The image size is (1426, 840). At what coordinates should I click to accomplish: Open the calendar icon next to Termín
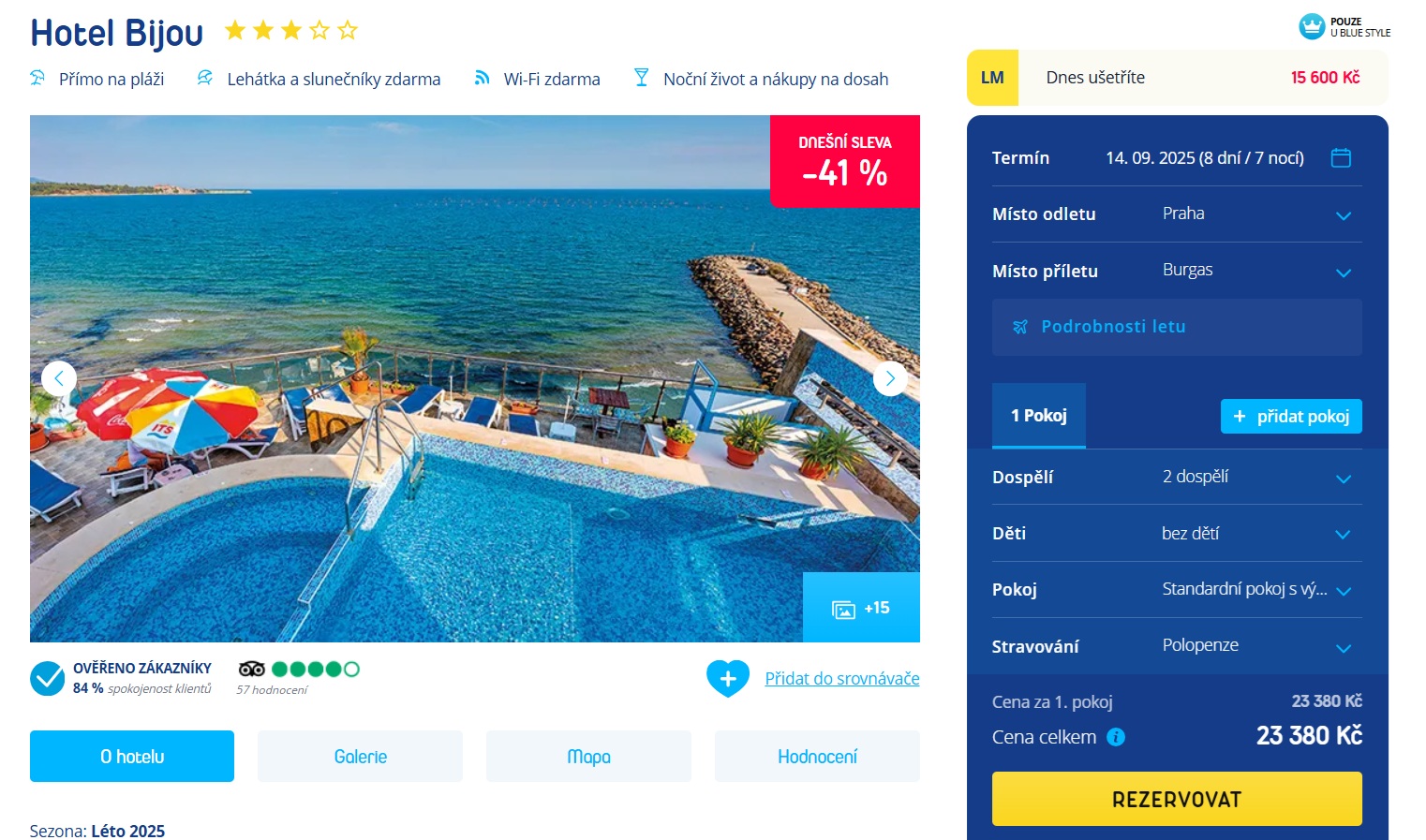pos(1341,157)
